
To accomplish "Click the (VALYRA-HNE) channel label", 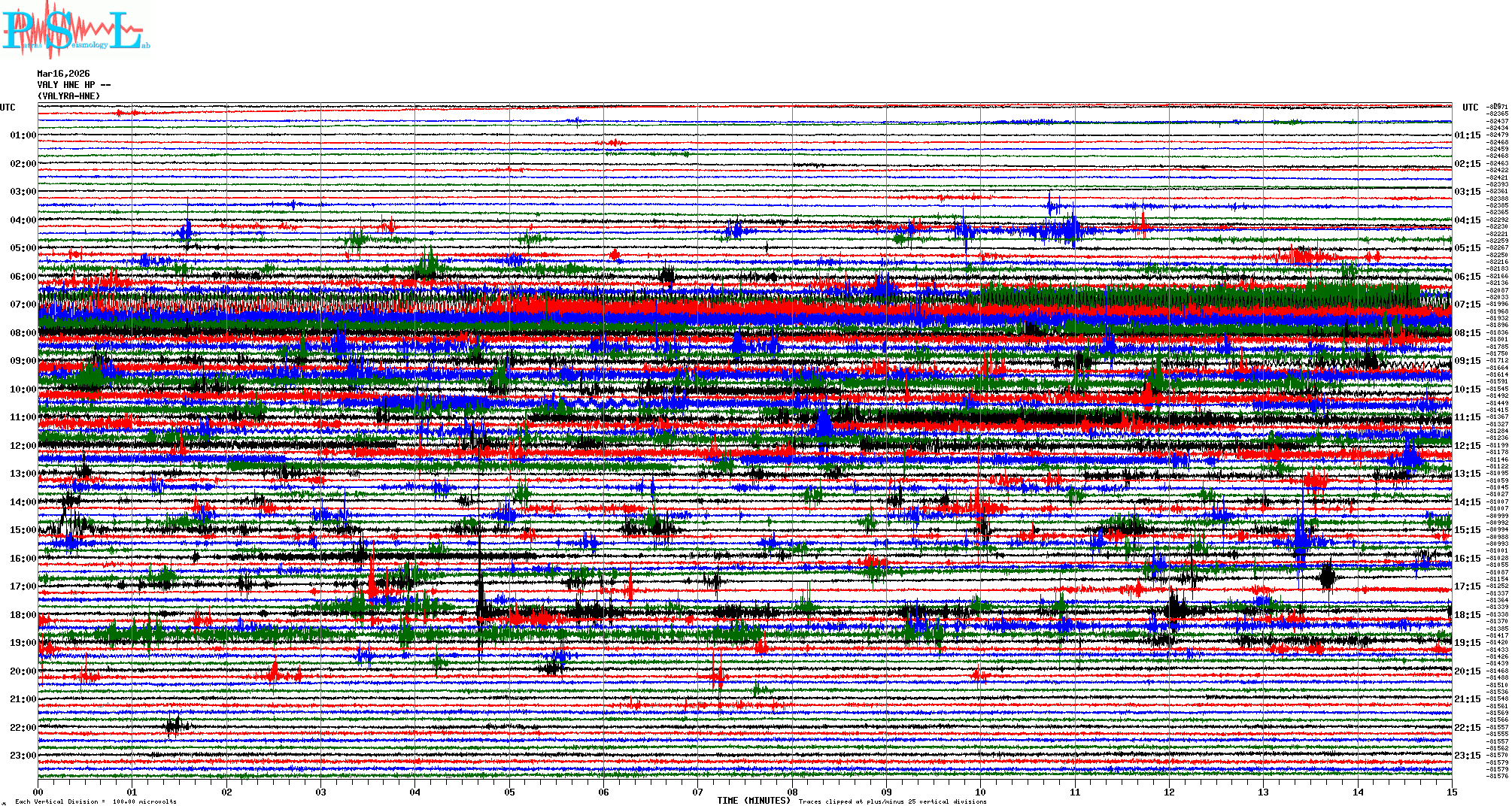I will click(x=68, y=96).
